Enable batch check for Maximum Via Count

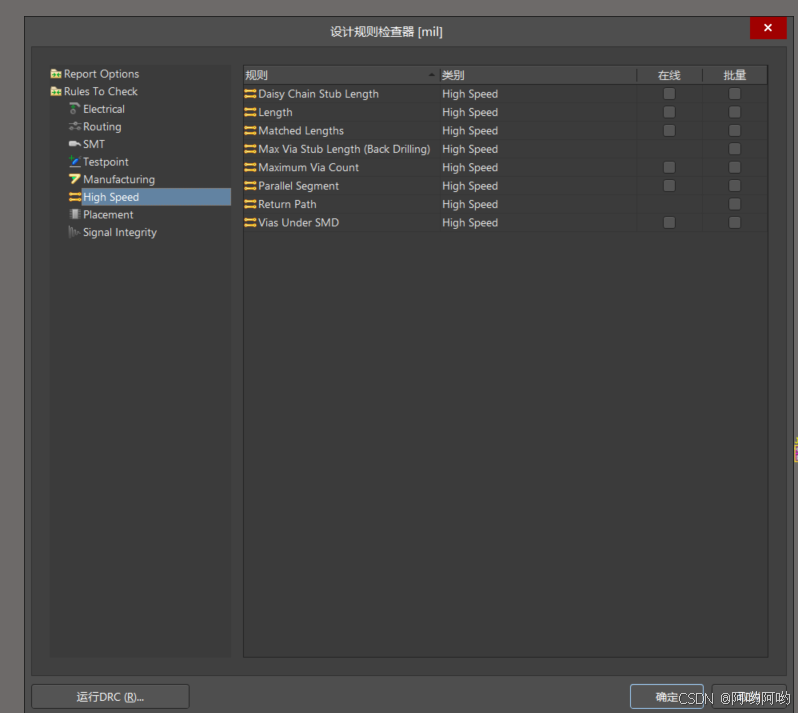pyautogui.click(x=734, y=167)
